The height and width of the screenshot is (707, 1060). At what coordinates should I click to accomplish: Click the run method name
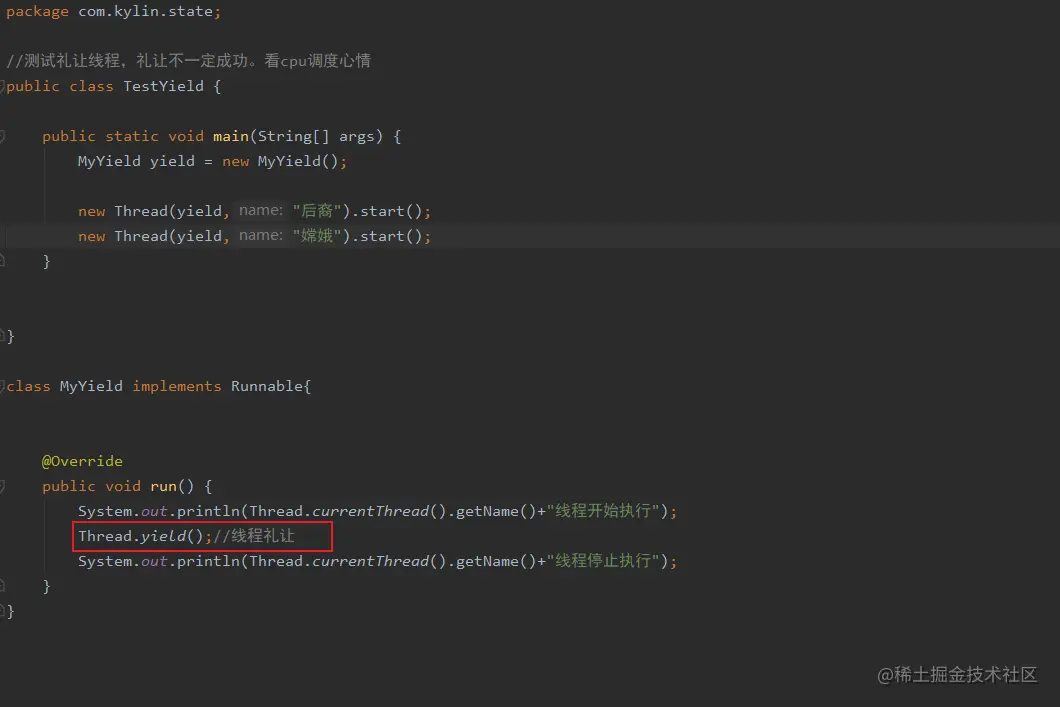pos(163,487)
